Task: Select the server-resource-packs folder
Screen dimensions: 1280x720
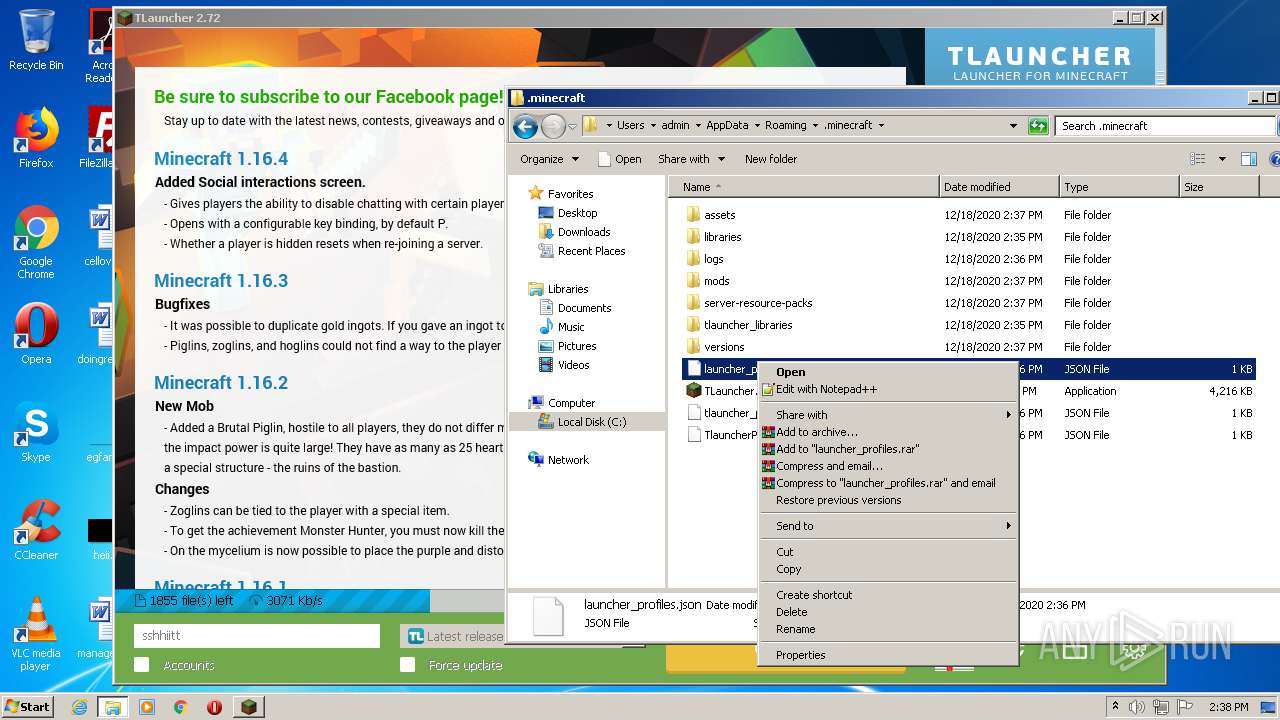Action: click(x=758, y=303)
